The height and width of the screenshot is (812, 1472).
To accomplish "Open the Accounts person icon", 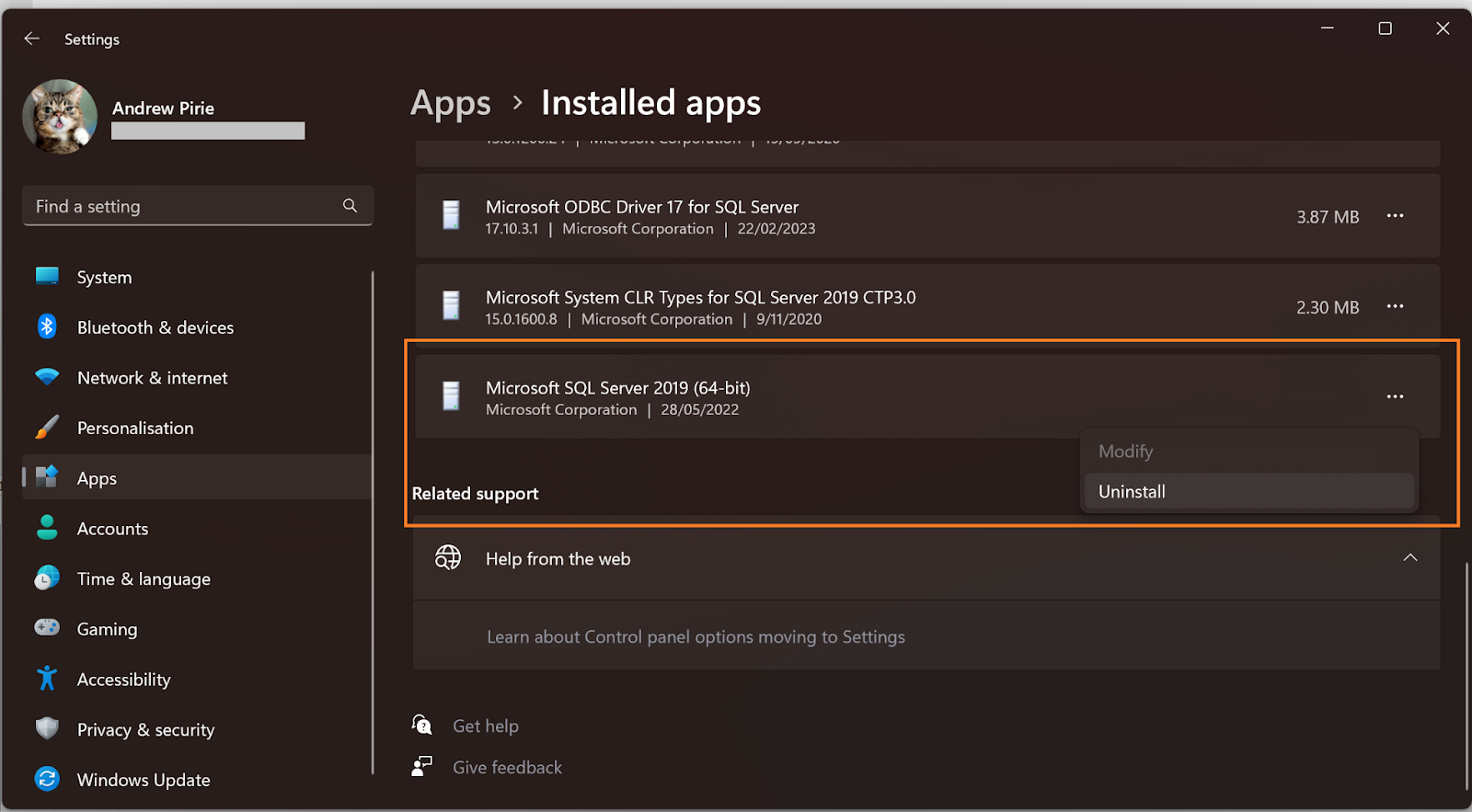I will pos(47,528).
